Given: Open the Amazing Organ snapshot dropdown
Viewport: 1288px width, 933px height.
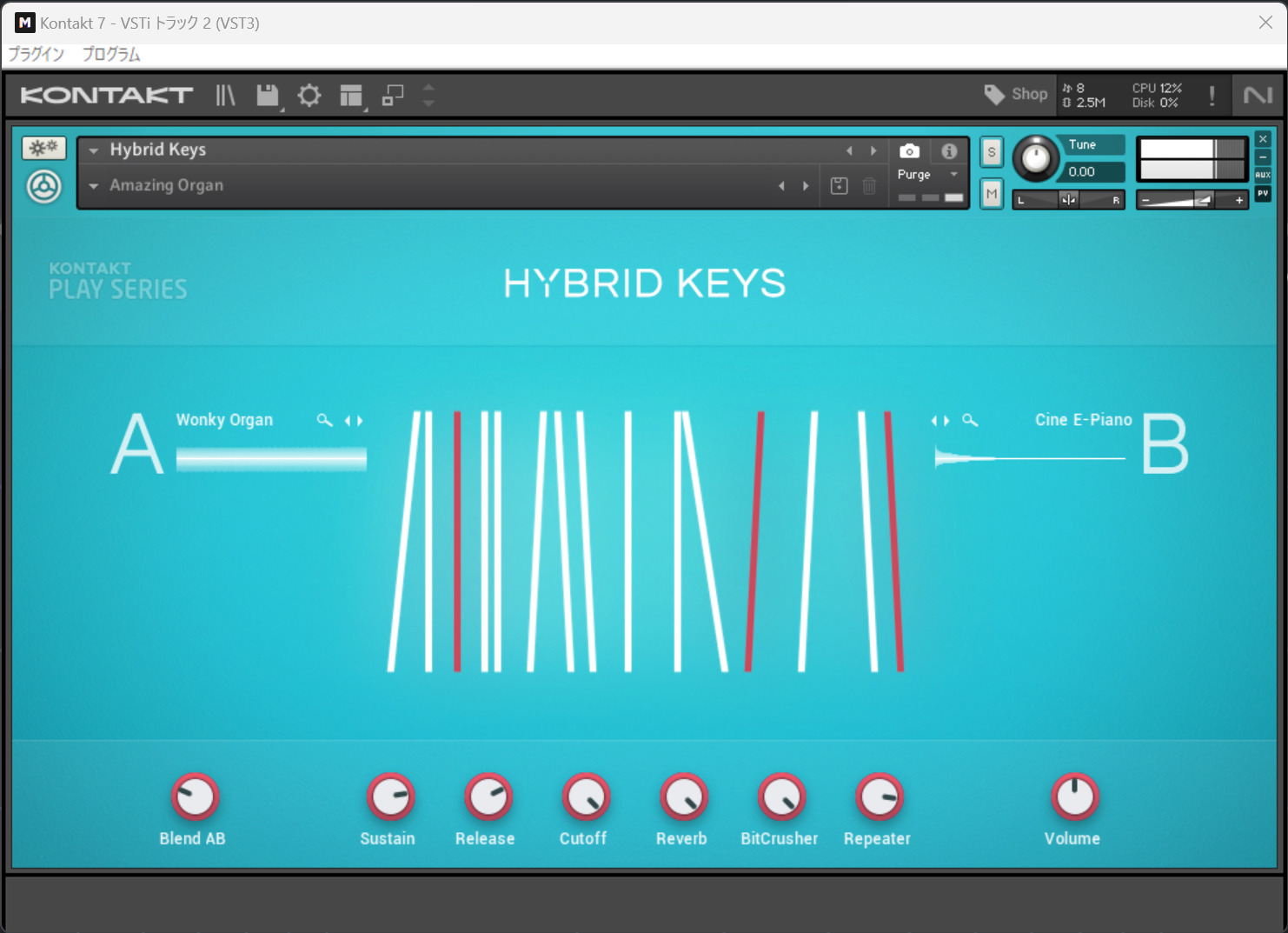Looking at the screenshot, I should [x=93, y=186].
